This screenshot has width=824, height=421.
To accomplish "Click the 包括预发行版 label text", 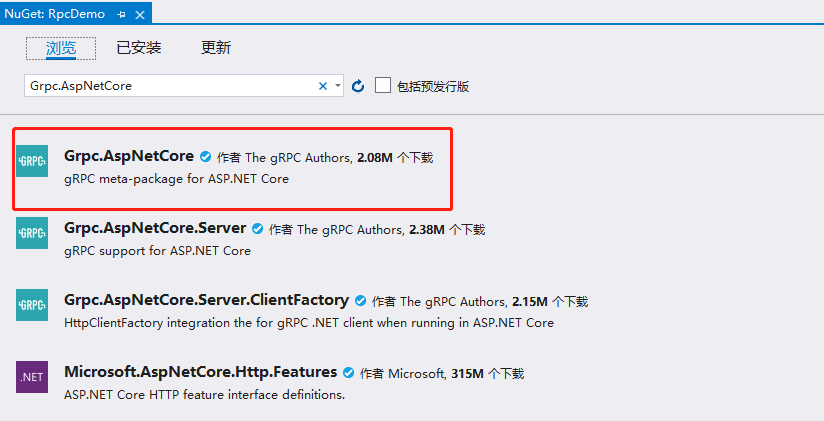I will (433, 86).
